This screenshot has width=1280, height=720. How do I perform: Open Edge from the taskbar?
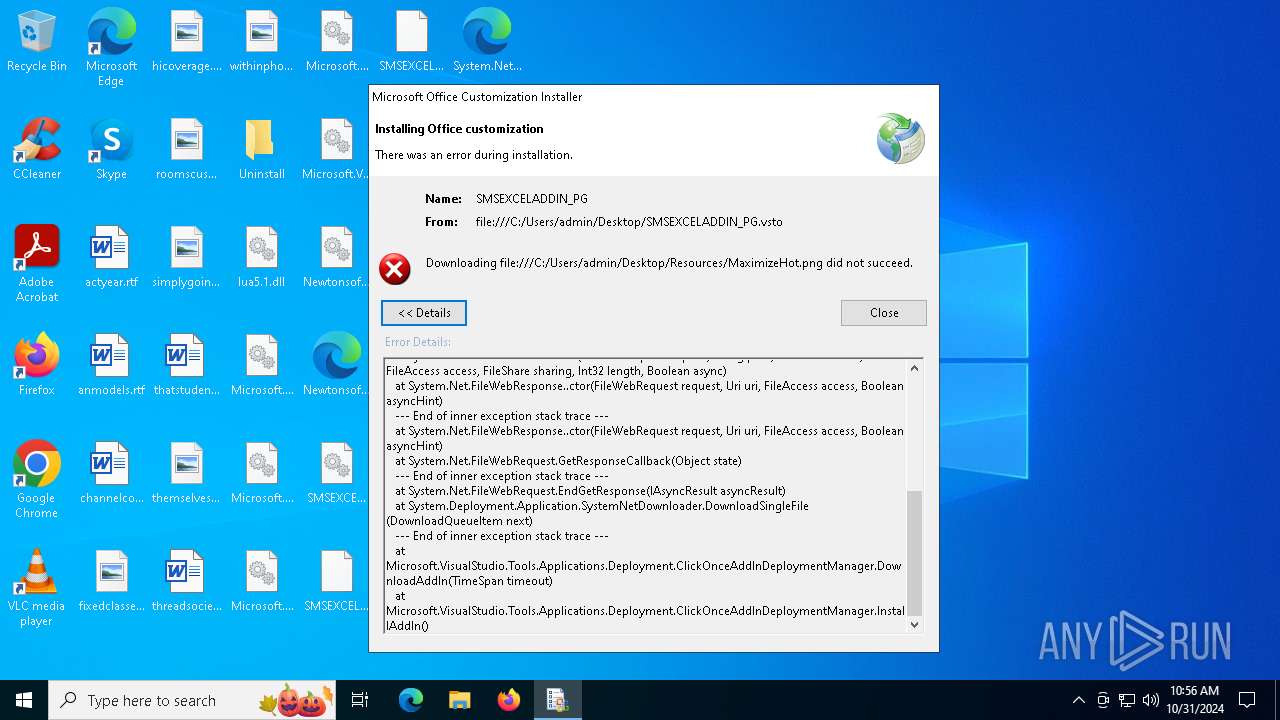pyautogui.click(x=411, y=700)
